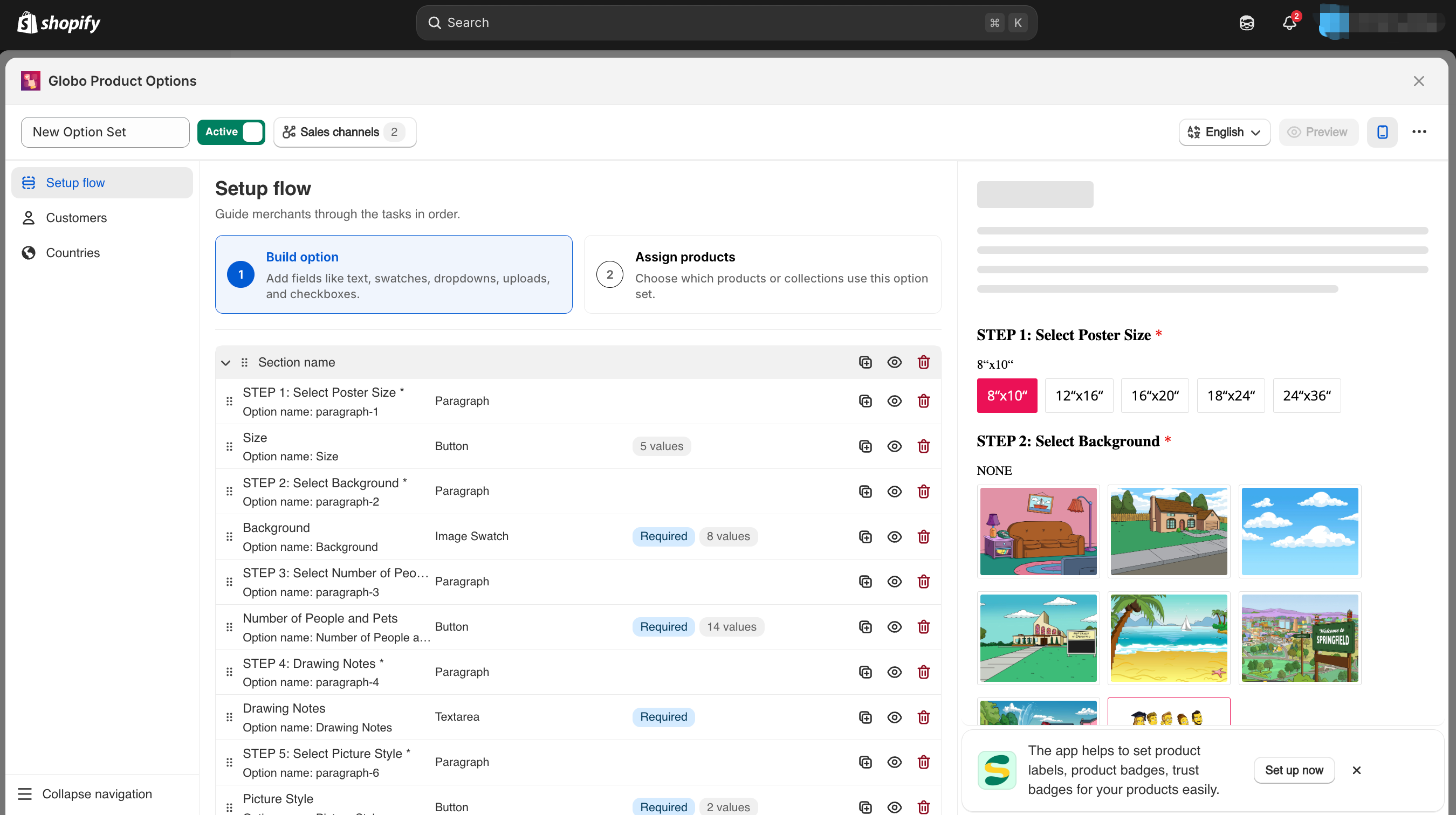Select the Build option step
Viewport: 1456px width, 815px height.
click(x=394, y=274)
